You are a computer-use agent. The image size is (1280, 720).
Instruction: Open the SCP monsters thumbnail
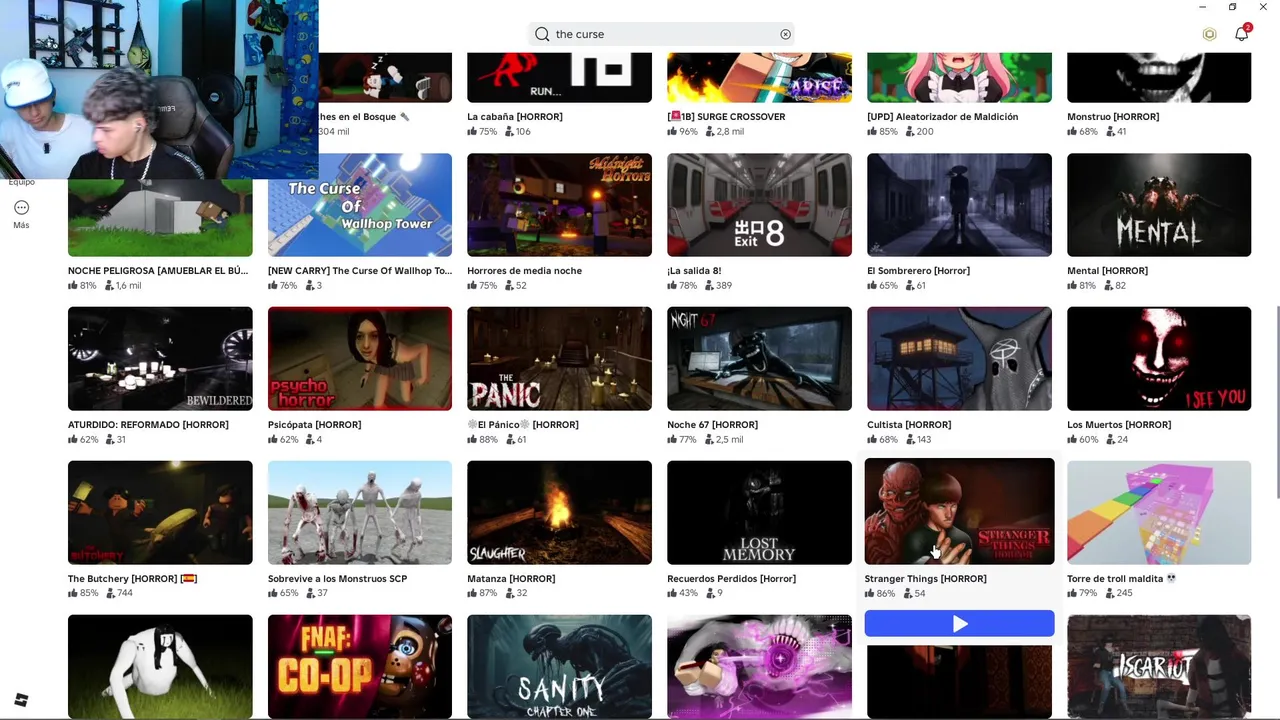point(360,513)
